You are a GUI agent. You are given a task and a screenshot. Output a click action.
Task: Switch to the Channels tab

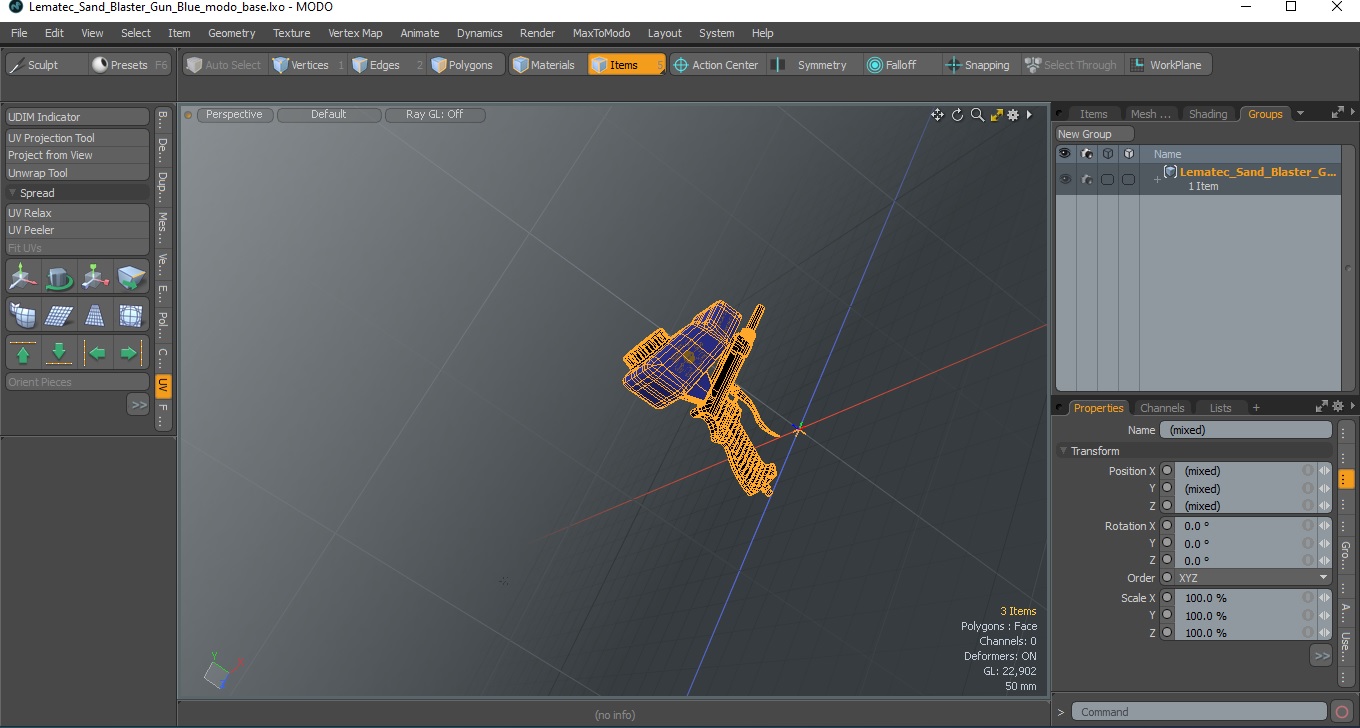[x=1162, y=408]
